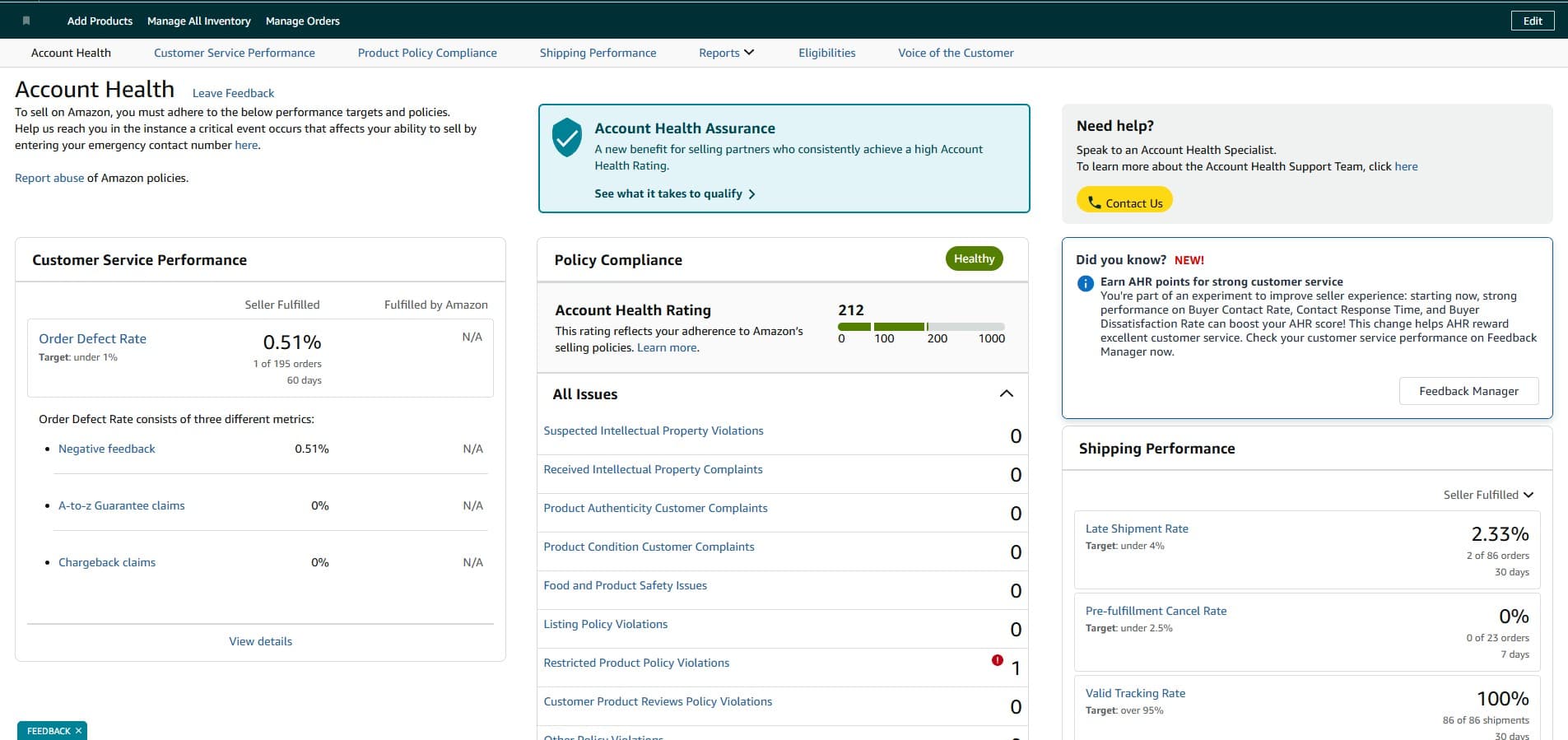
Task: Open the Order Defect Rate link
Action: click(x=92, y=338)
